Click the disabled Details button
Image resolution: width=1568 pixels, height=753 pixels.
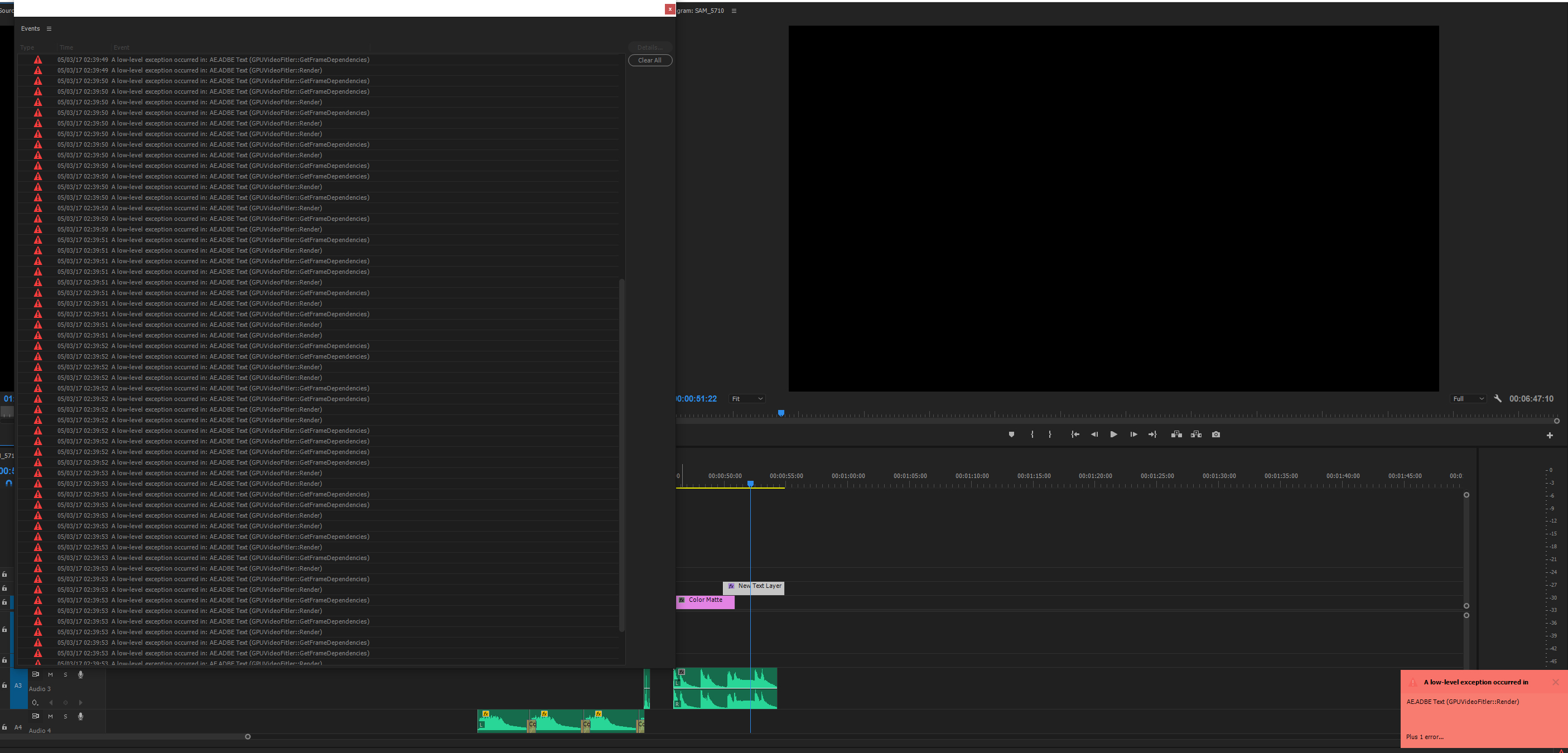pyautogui.click(x=649, y=47)
